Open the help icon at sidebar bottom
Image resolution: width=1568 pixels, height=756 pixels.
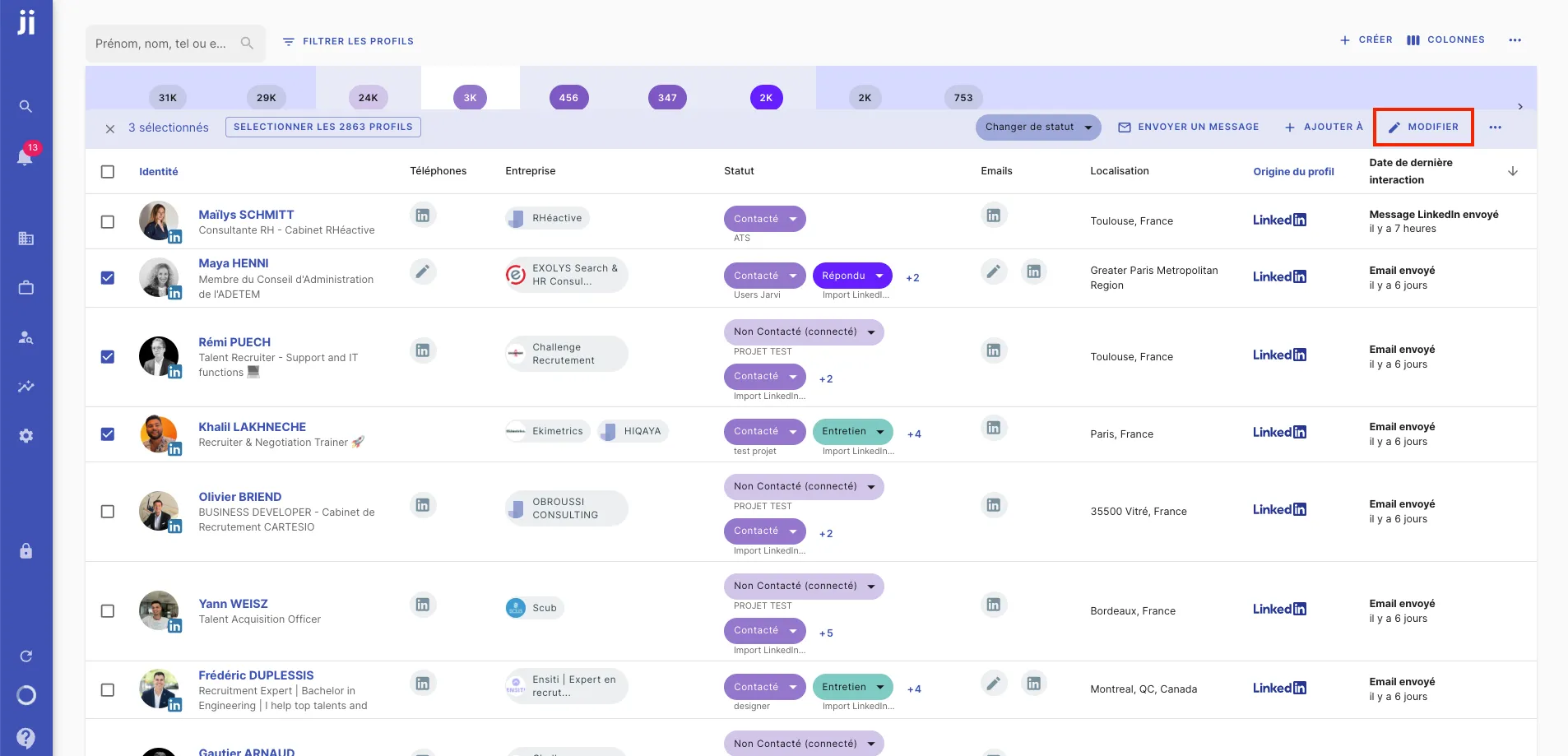(x=26, y=737)
